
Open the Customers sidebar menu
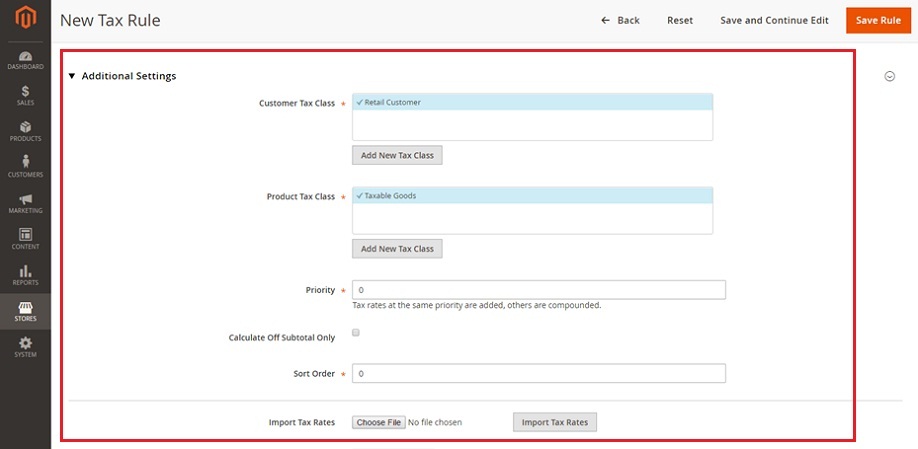(25, 167)
